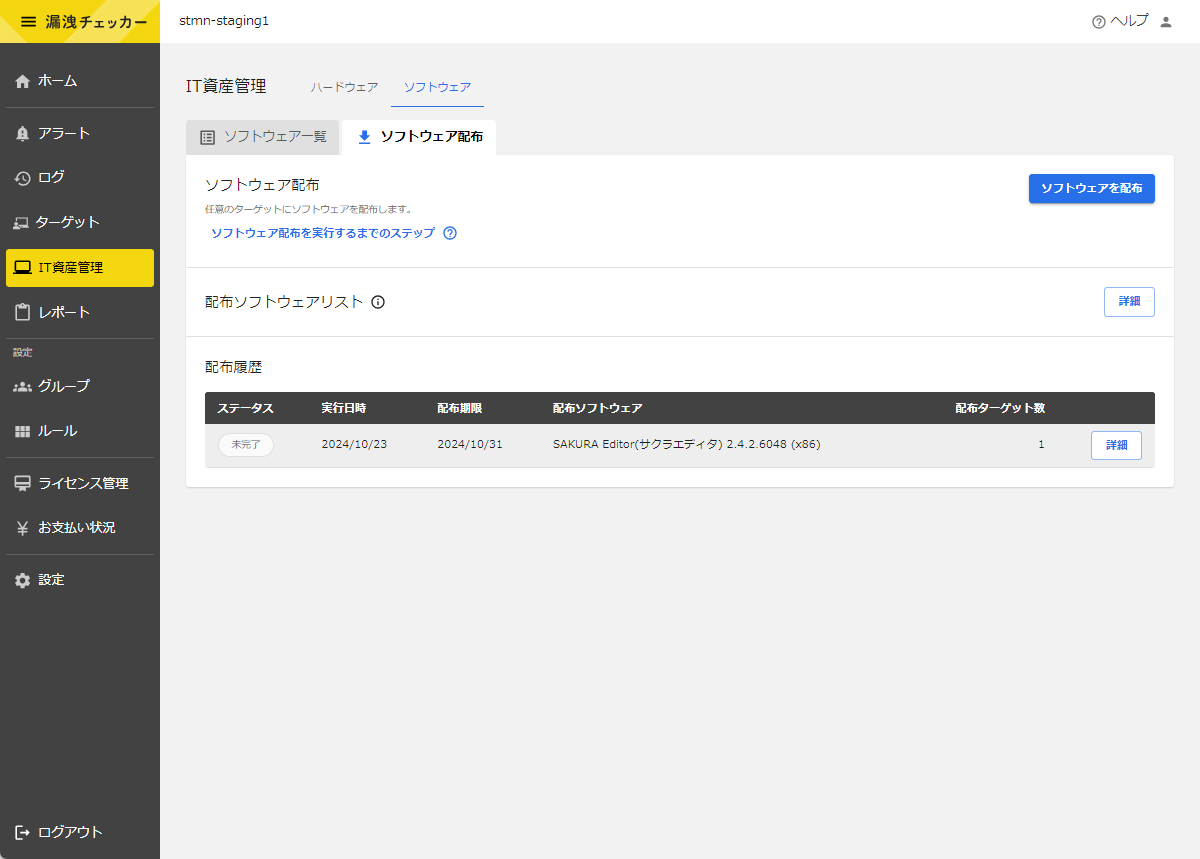Image resolution: width=1200 pixels, height=859 pixels.
Task: Open ルール in sidebar
Action: [x=80, y=431]
